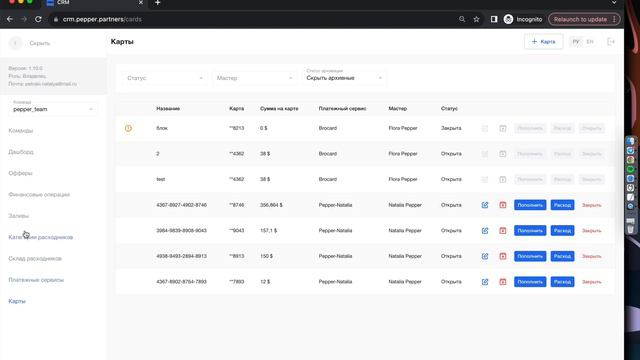Click the browser address bar URL

coord(102,19)
